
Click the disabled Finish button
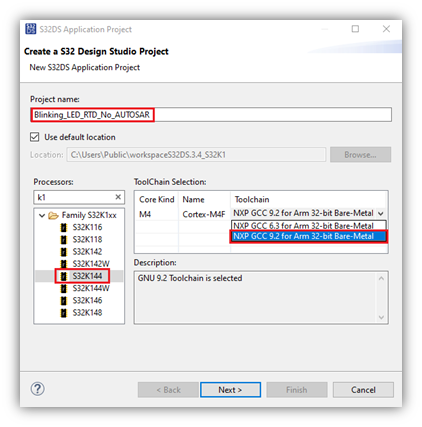coord(297,390)
